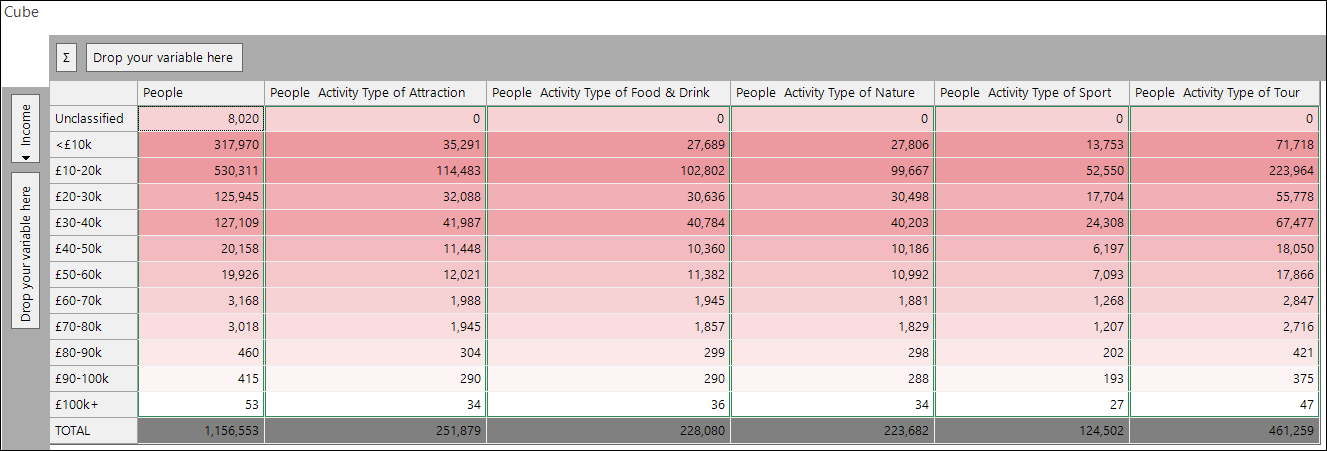Click the Tour cell 223,964

click(x=1225, y=170)
